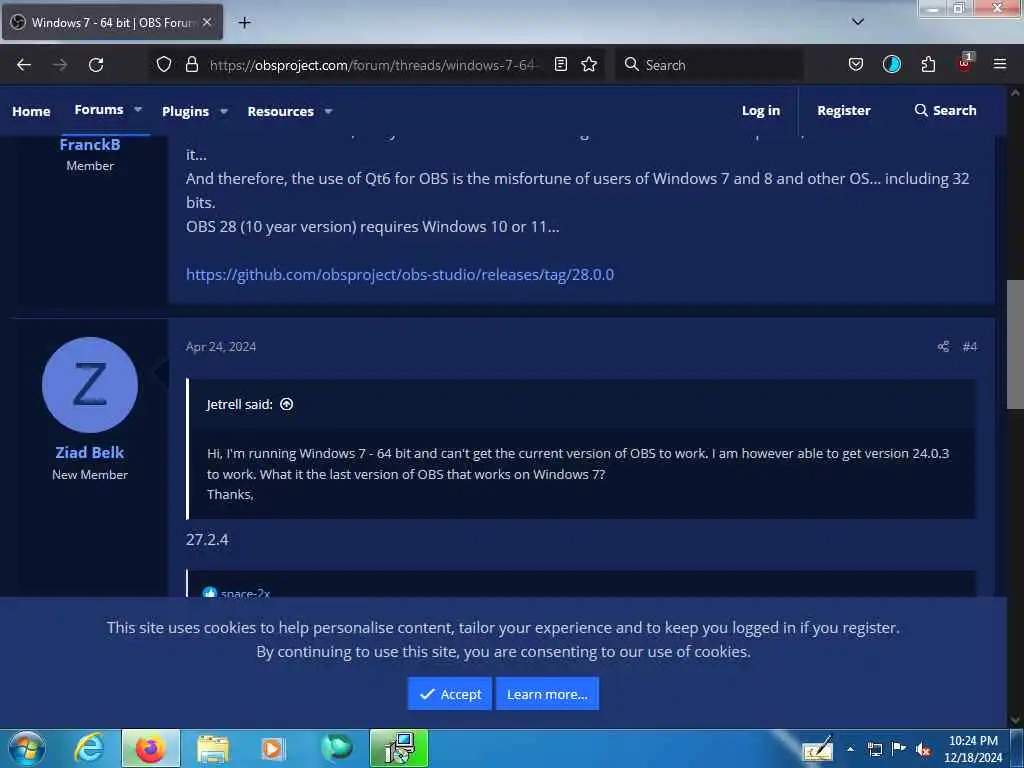The image size is (1024, 768).
Task: Click the muted volume tray icon
Action: coord(923,750)
